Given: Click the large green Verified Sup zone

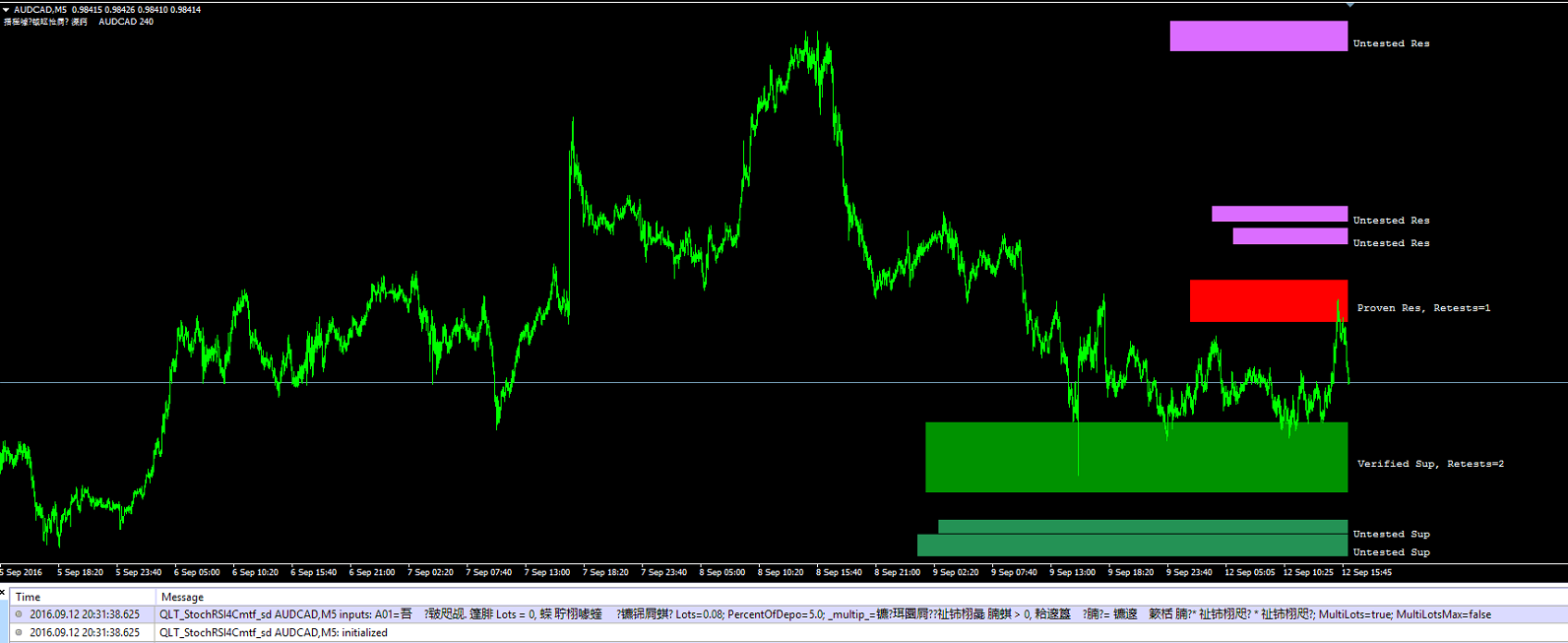Looking at the screenshot, I should [1136, 457].
